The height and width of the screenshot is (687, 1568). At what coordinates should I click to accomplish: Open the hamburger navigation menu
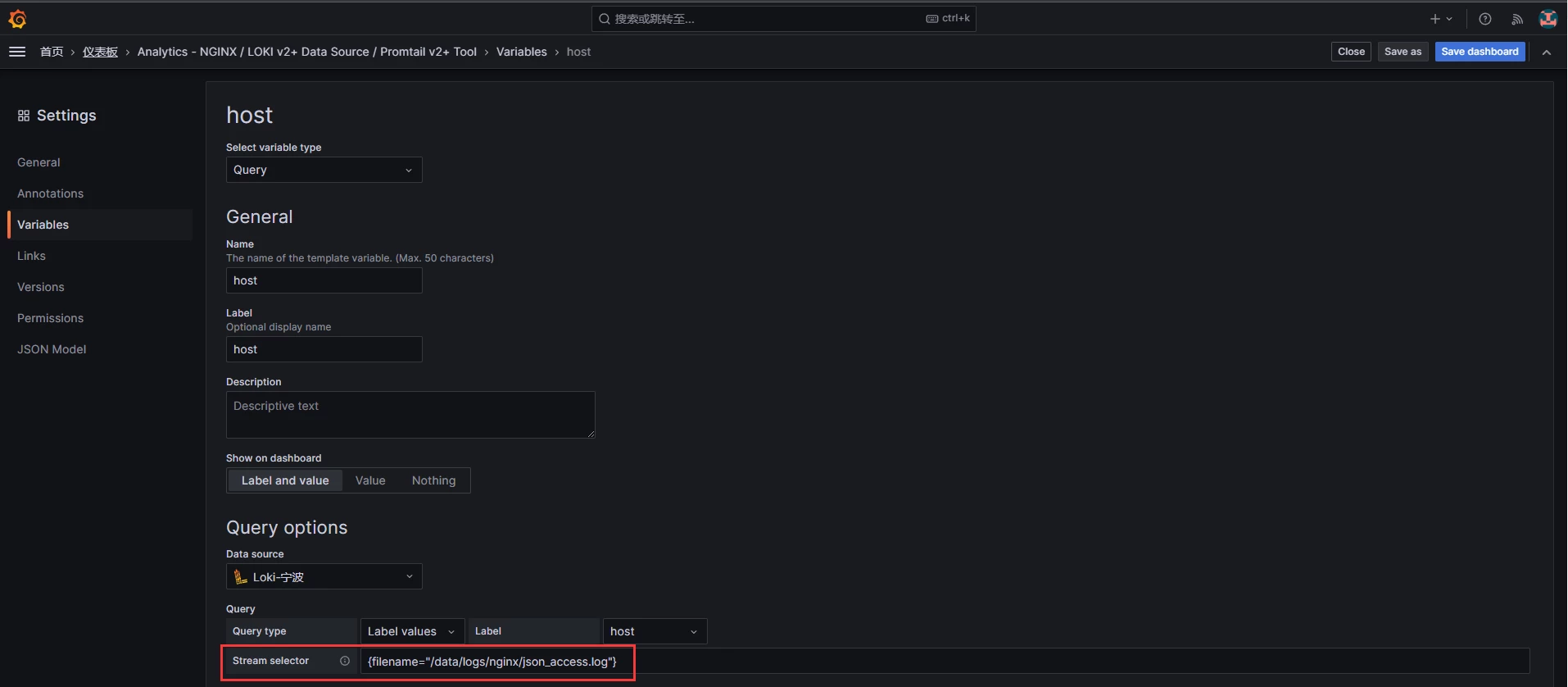tap(17, 52)
